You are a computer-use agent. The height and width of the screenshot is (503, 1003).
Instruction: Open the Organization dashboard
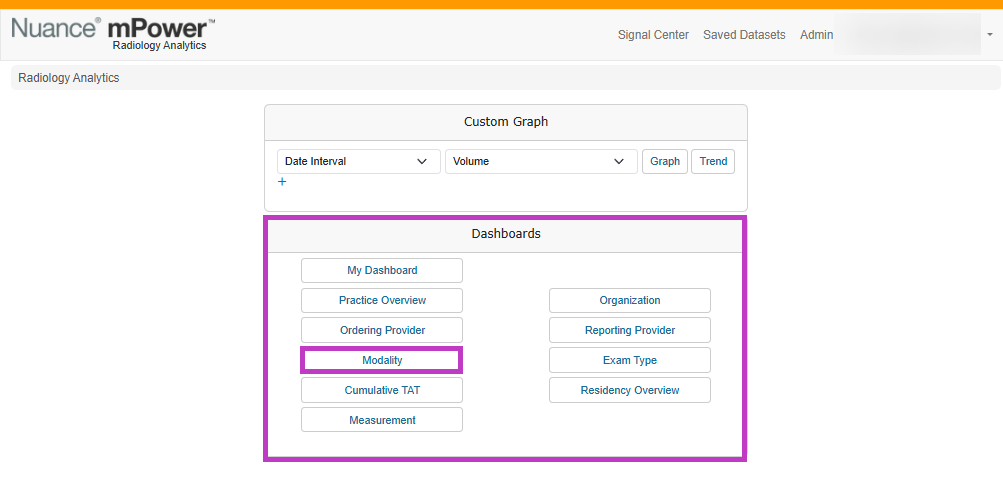(630, 300)
